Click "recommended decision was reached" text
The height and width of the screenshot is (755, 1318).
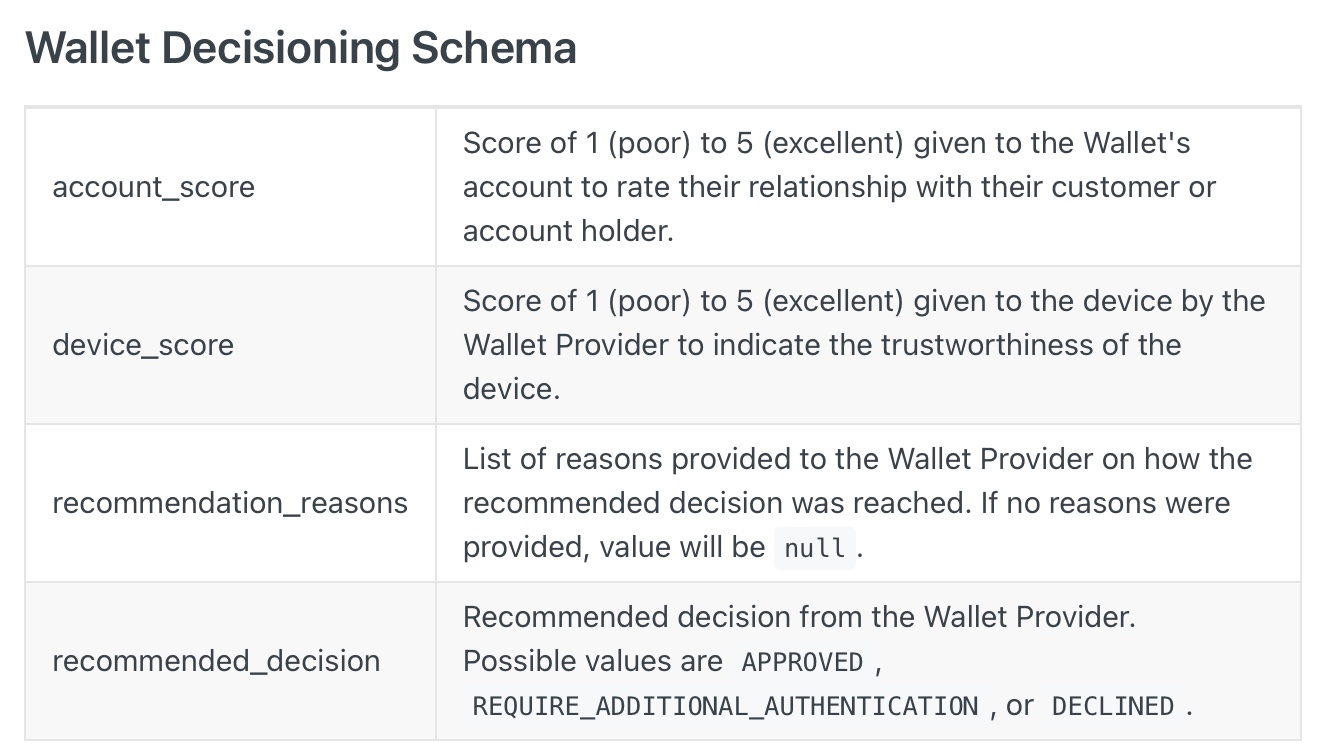[716, 503]
